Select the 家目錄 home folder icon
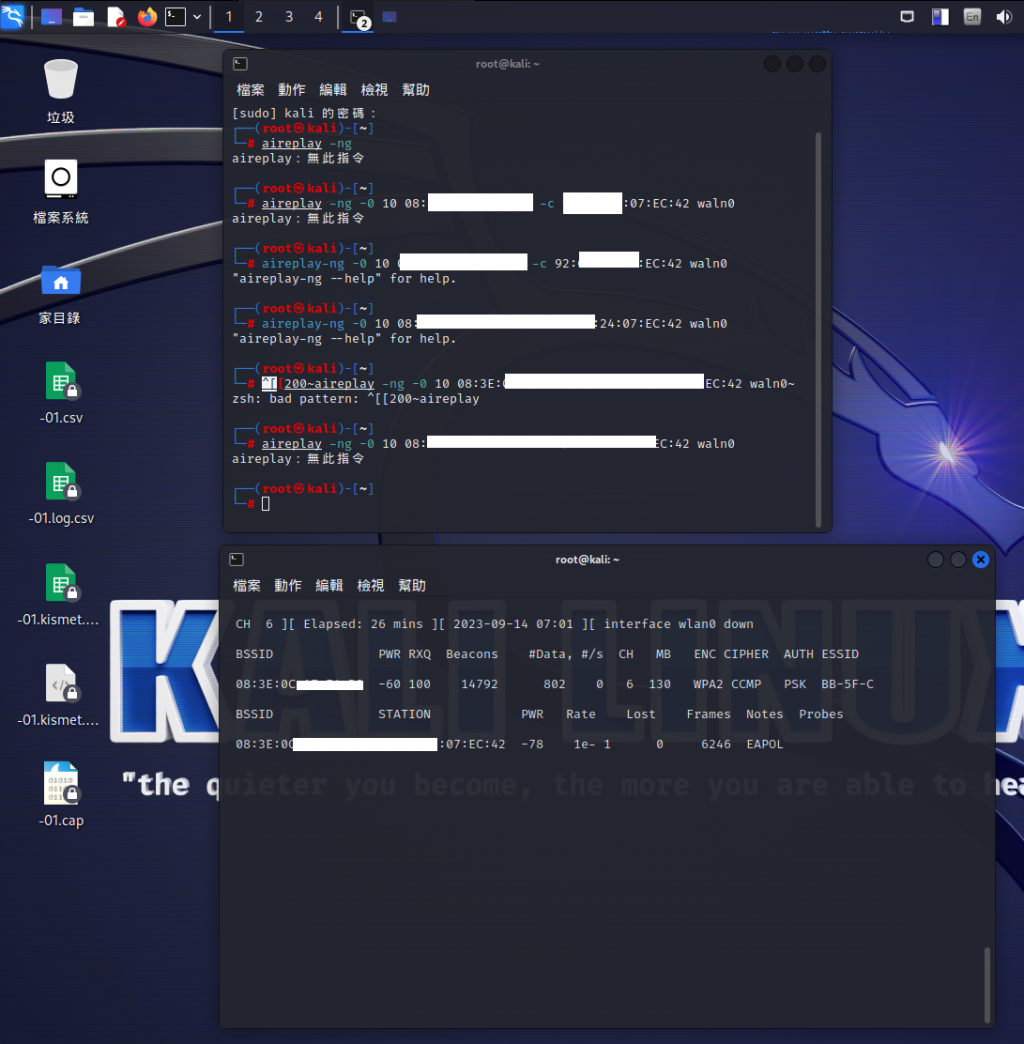Viewport: 1024px width, 1044px height. (61, 293)
